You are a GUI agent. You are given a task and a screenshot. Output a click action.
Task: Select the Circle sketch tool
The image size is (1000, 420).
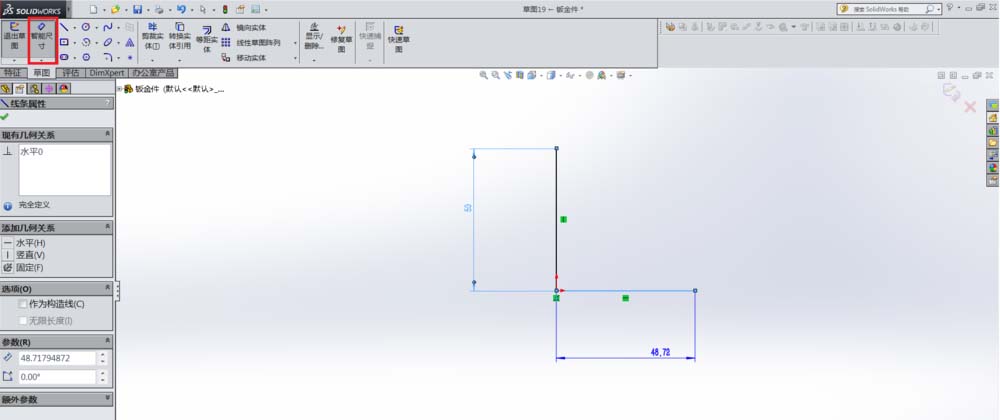85,27
